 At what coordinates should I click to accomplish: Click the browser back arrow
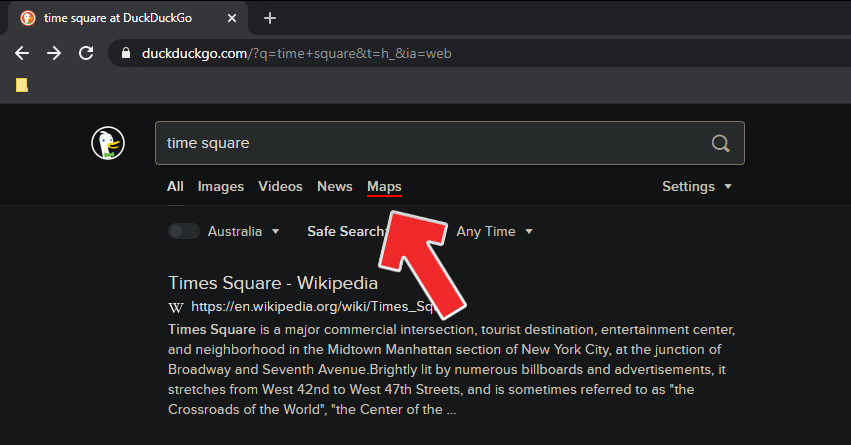point(22,53)
